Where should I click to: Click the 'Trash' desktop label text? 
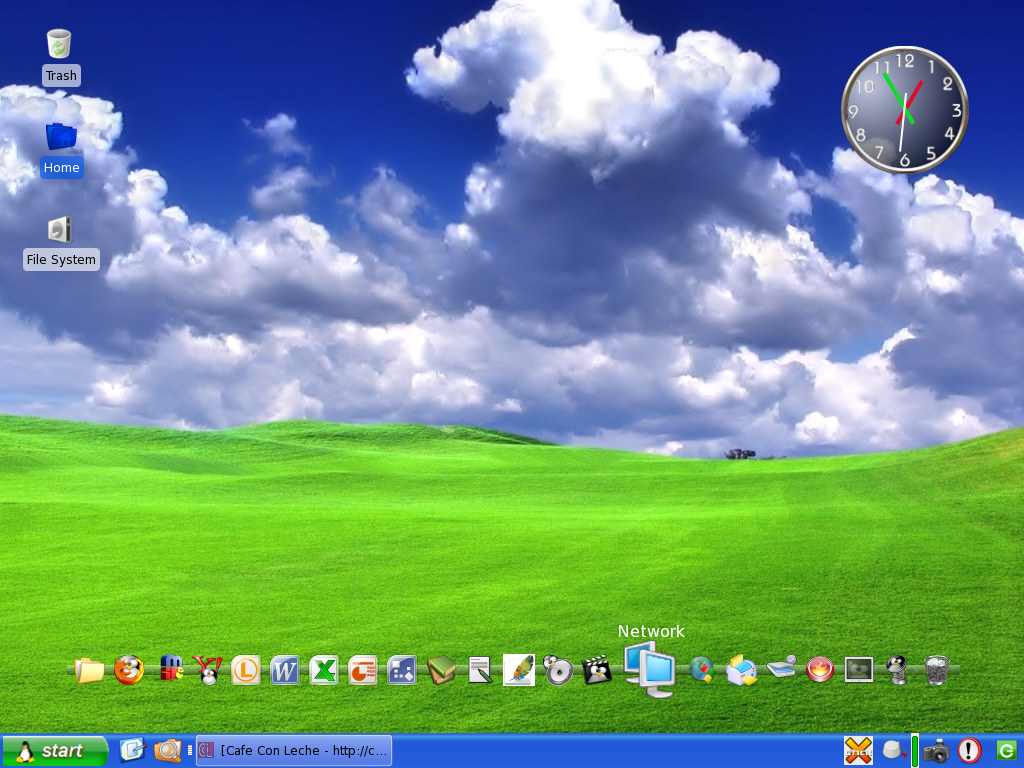(61, 76)
